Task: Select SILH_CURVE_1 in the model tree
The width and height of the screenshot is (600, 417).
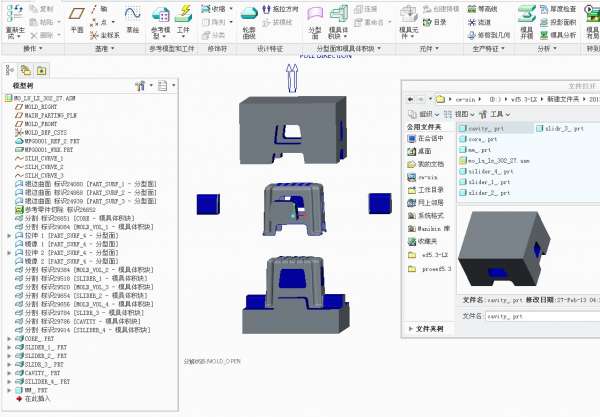Action: pos(39,158)
